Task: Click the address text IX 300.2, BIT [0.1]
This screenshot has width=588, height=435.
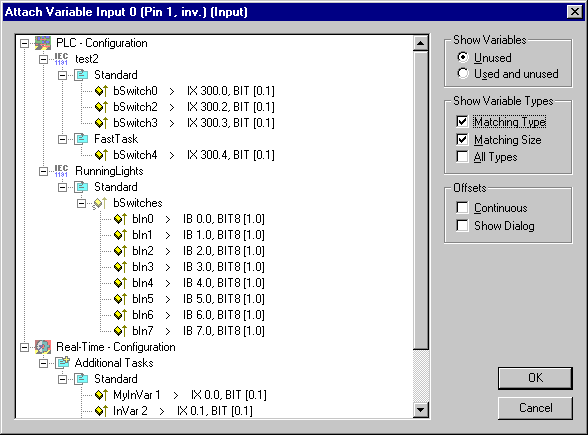Action: [231, 107]
